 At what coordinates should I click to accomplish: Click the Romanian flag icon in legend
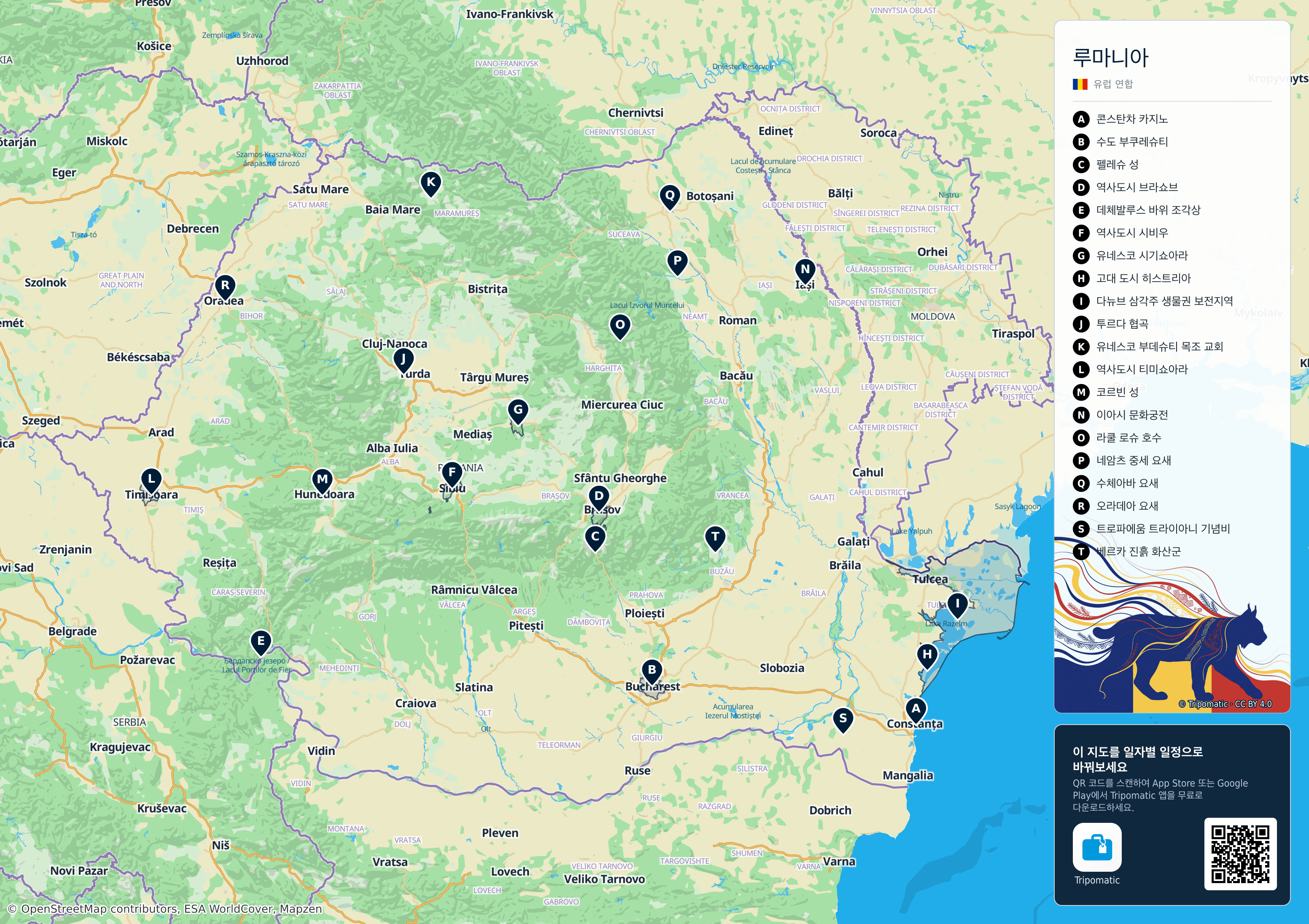point(1080,84)
